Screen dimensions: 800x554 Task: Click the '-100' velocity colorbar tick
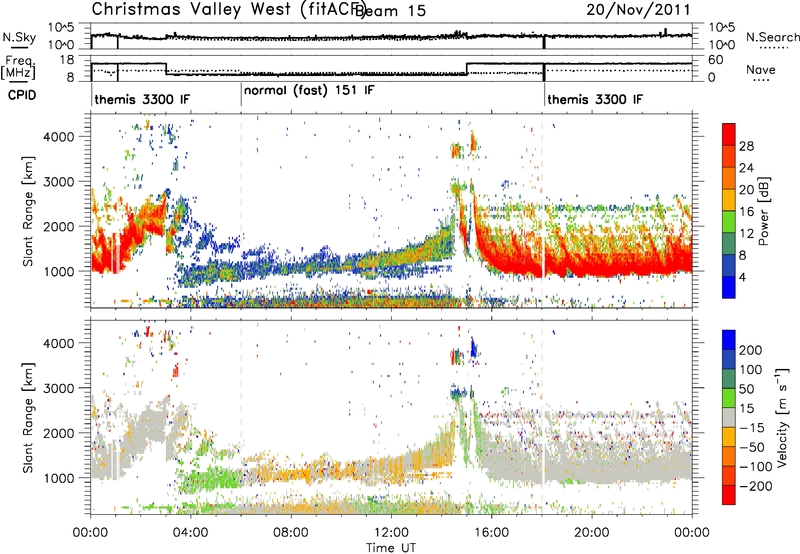(756, 467)
